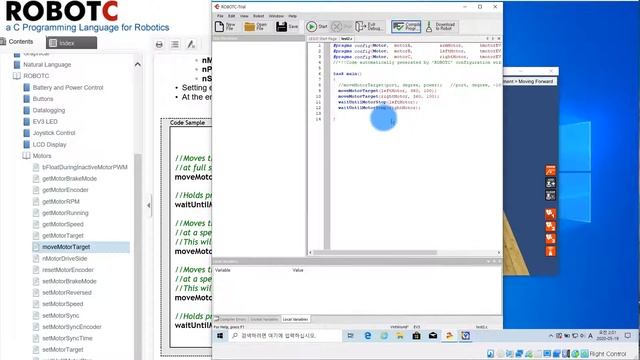This screenshot has height=360, width=640.
Task: Click Compile Program toolbar button
Action: (406, 27)
